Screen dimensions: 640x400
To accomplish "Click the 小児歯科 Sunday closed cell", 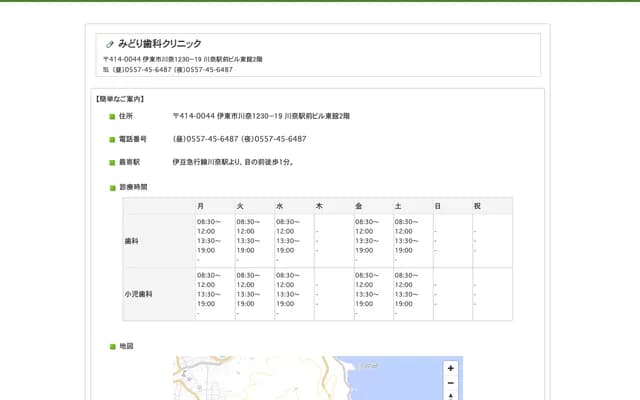I will [453, 294].
